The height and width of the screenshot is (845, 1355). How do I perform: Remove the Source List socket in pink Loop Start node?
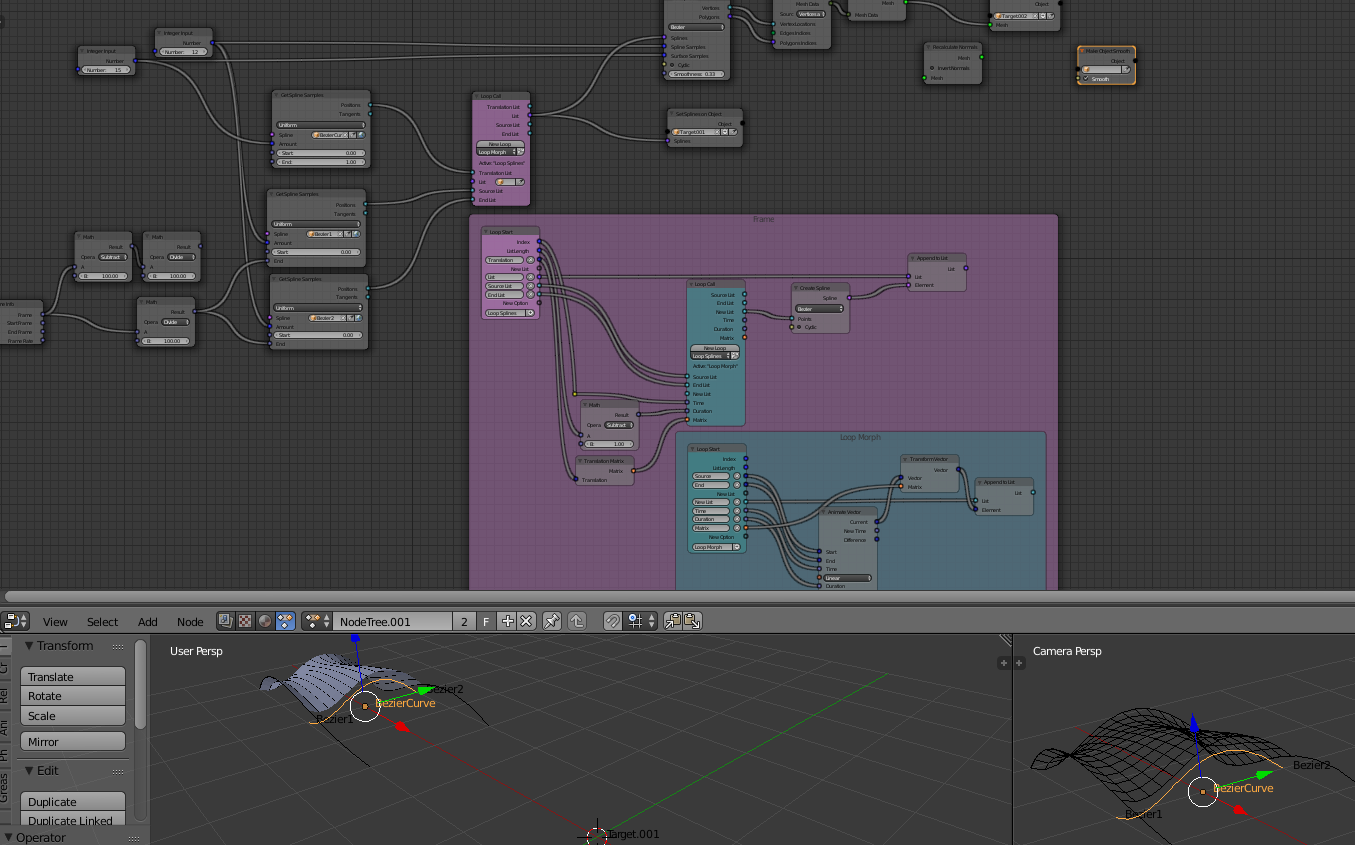pyautogui.click(x=530, y=286)
